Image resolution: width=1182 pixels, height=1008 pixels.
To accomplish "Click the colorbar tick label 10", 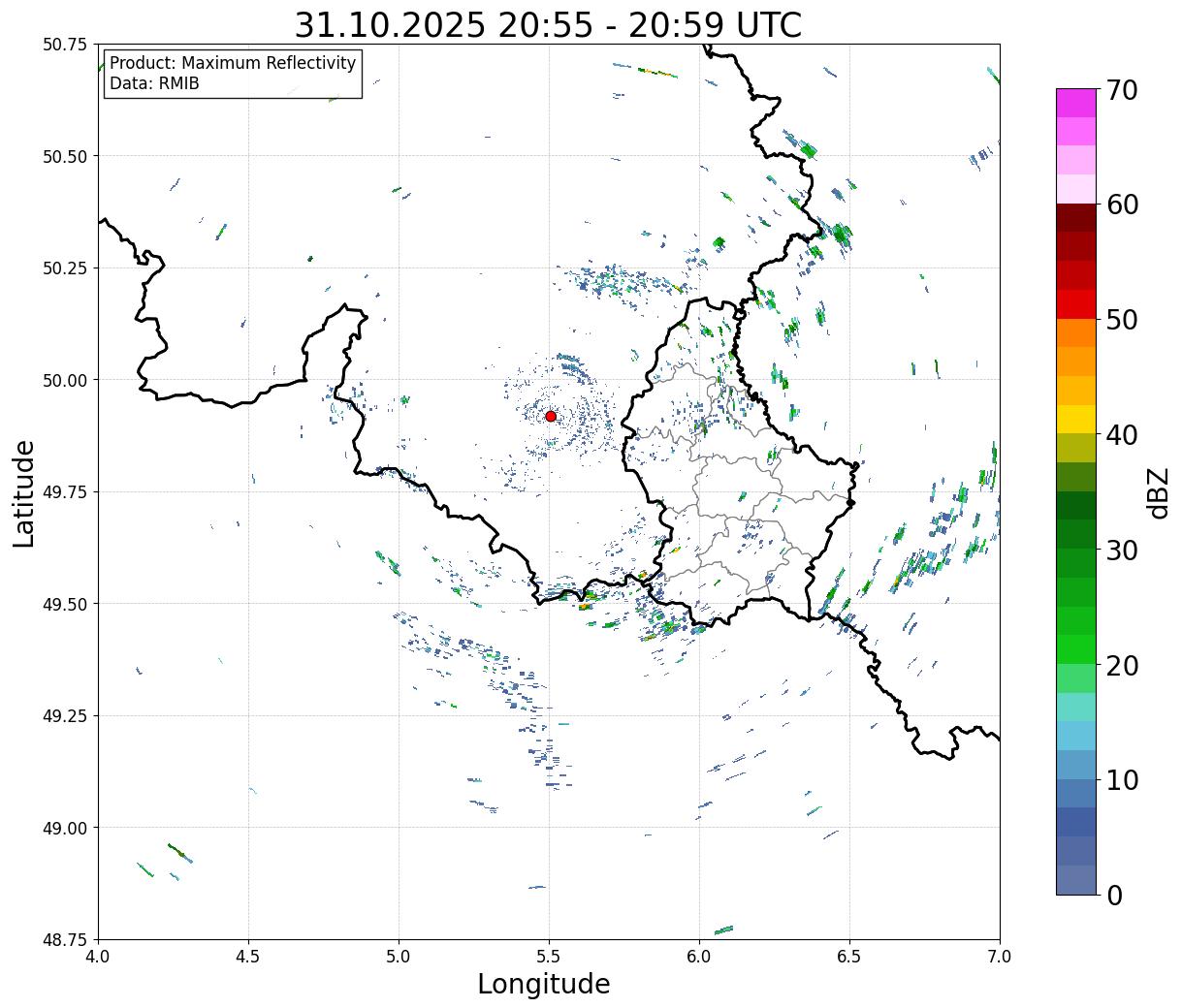I will 1121,779.
